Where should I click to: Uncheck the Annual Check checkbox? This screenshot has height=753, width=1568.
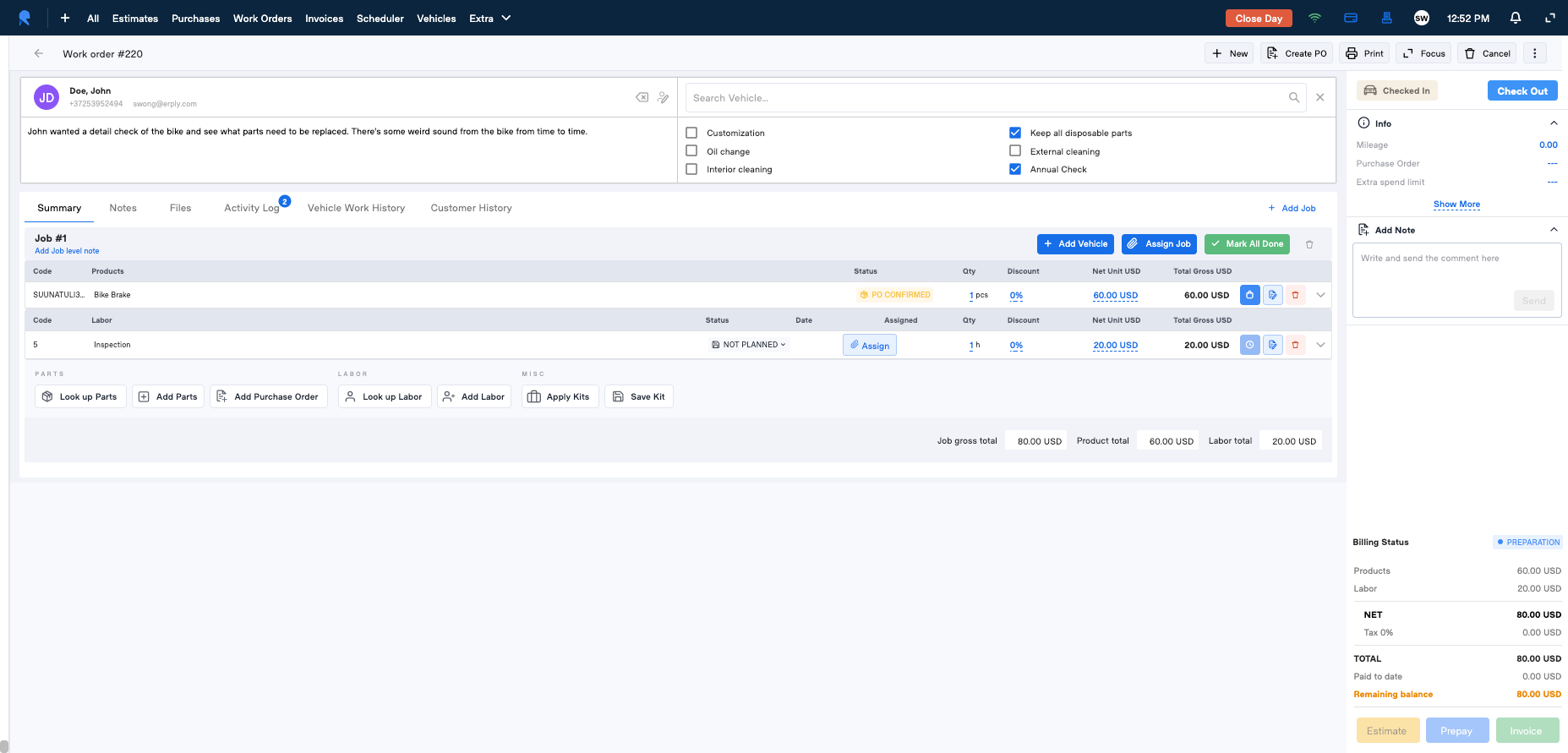click(1015, 169)
